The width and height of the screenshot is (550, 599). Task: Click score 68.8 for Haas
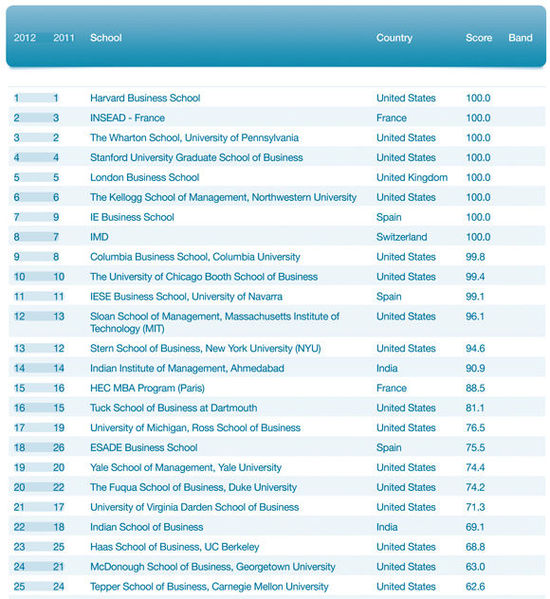coord(475,547)
